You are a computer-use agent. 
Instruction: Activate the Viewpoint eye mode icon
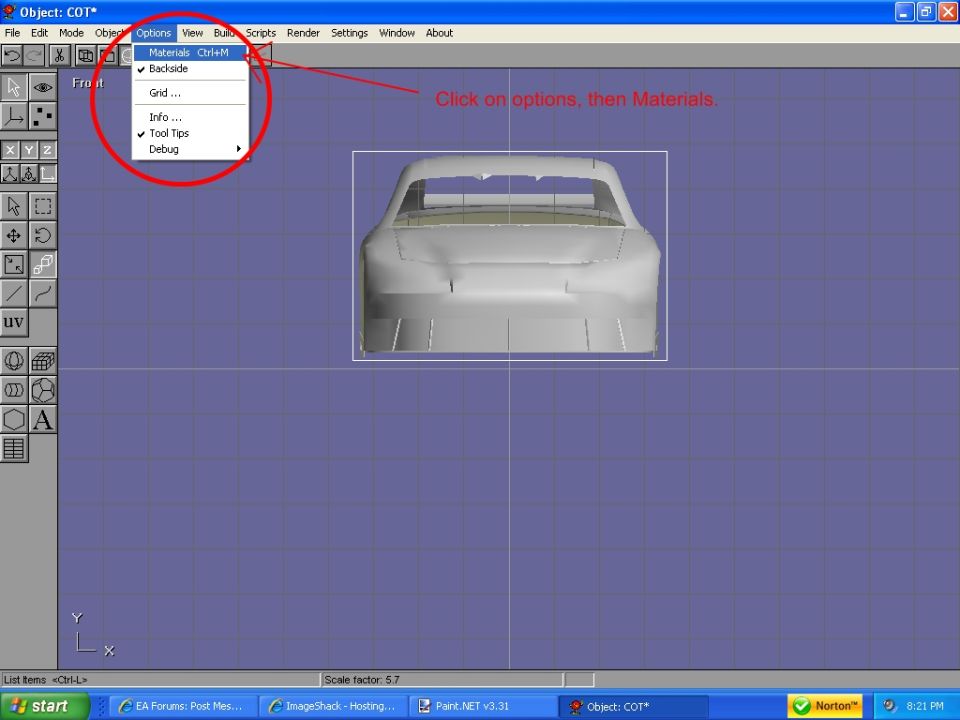(x=43, y=87)
